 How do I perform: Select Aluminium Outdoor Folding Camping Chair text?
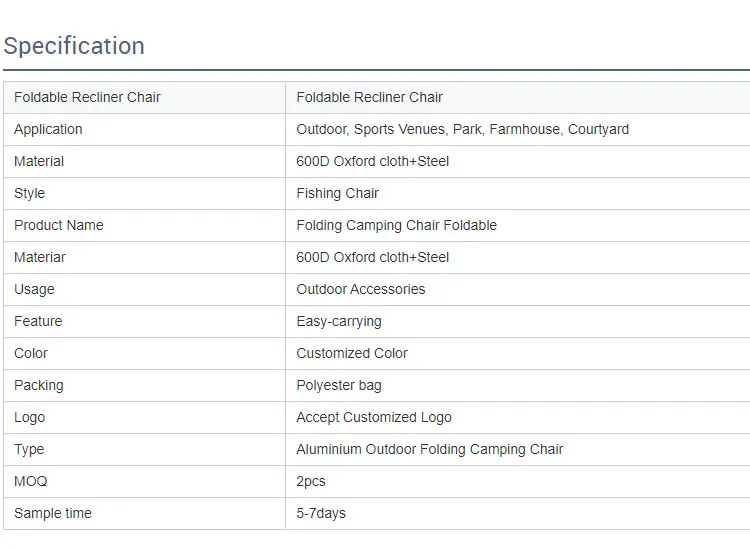[x=429, y=449]
